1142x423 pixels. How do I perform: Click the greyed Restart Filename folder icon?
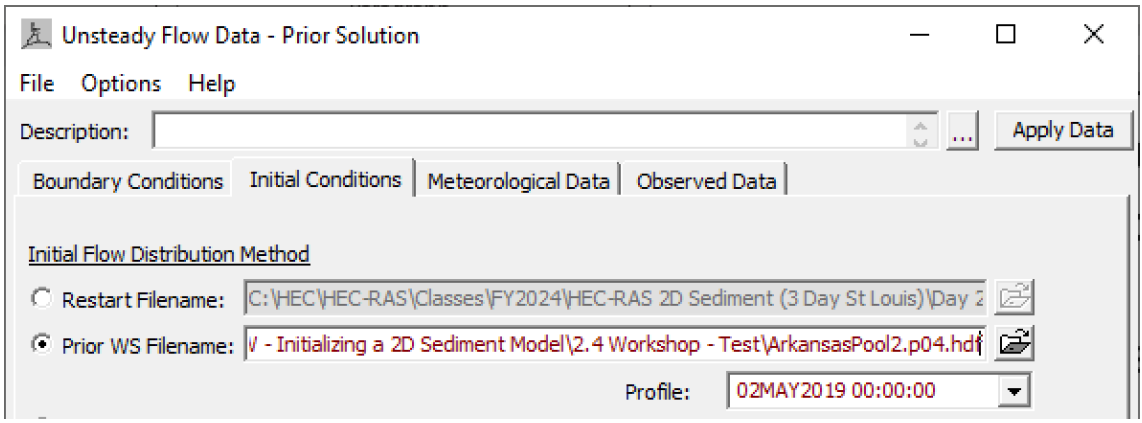(1014, 298)
